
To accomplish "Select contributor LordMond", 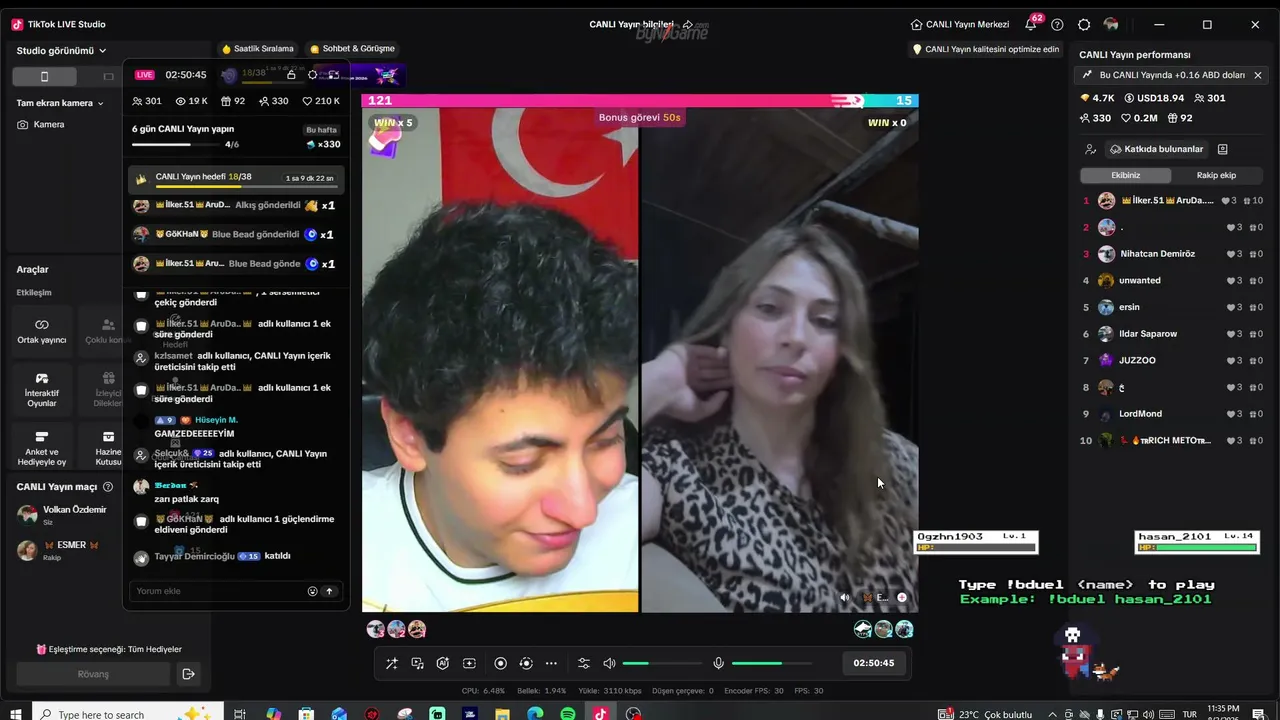I will (1173, 414).
